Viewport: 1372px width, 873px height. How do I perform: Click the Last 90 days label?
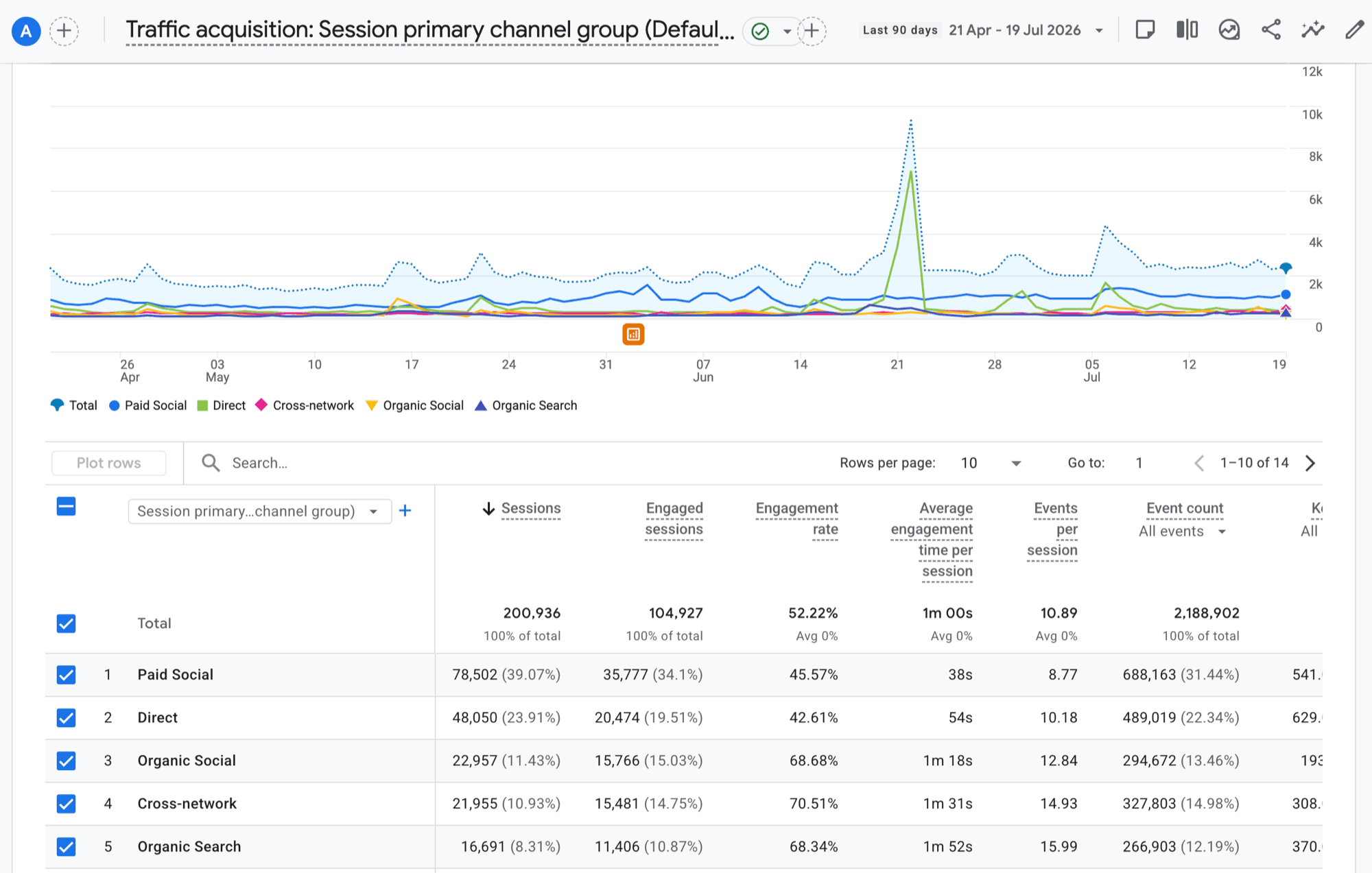pyautogui.click(x=900, y=30)
